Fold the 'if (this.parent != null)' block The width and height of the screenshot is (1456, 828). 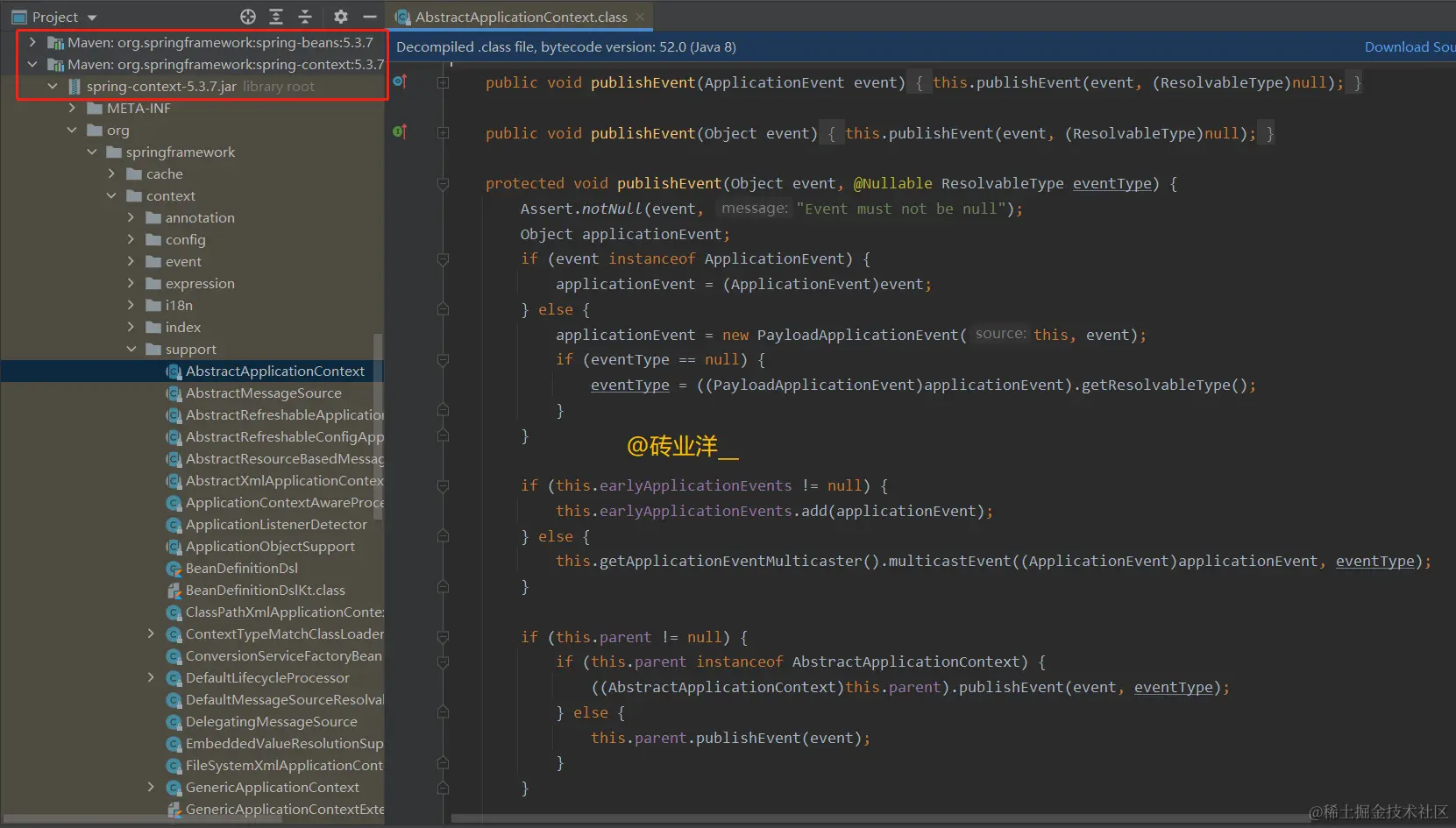443,638
